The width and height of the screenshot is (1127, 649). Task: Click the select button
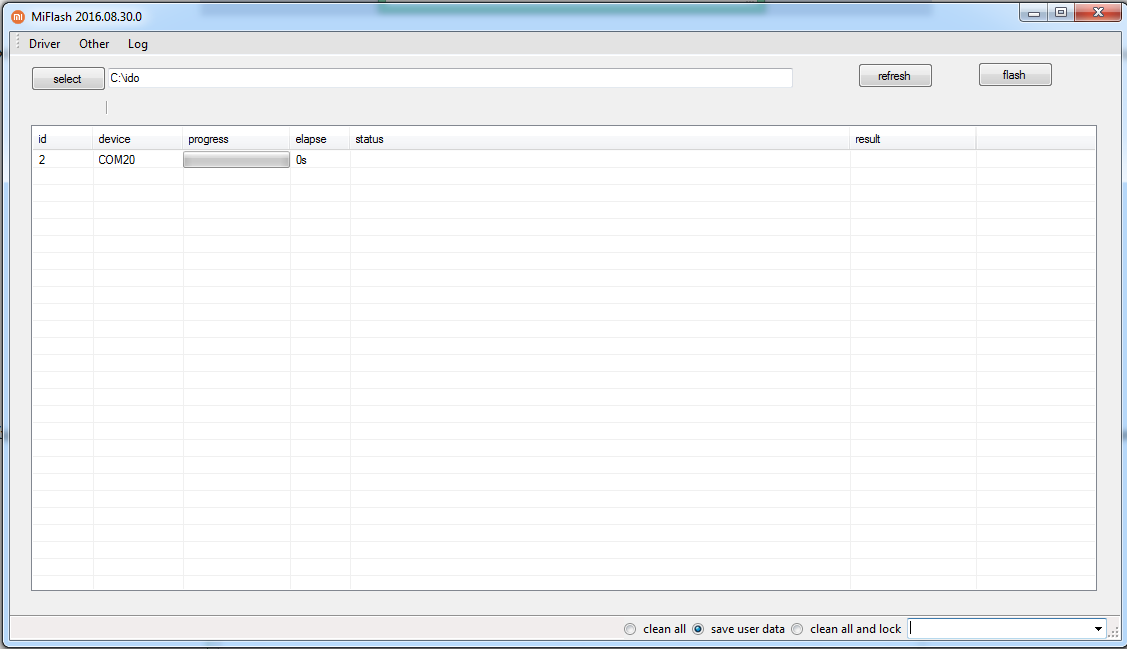68,78
